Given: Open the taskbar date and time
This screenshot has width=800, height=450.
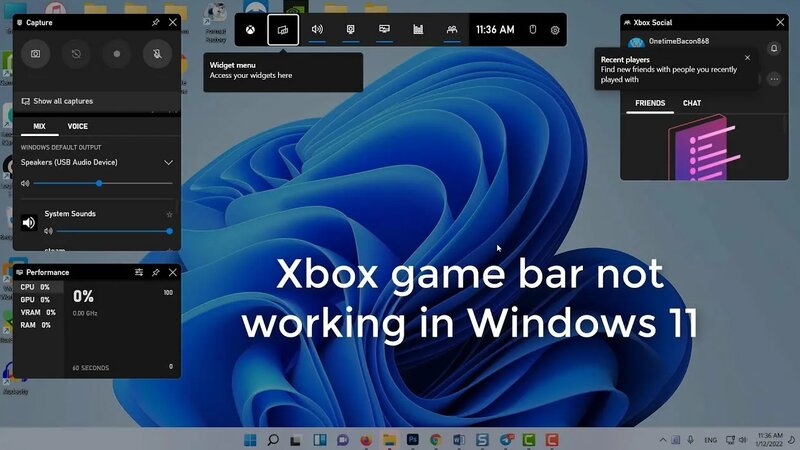Looking at the screenshot, I should pyautogui.click(x=770, y=440).
